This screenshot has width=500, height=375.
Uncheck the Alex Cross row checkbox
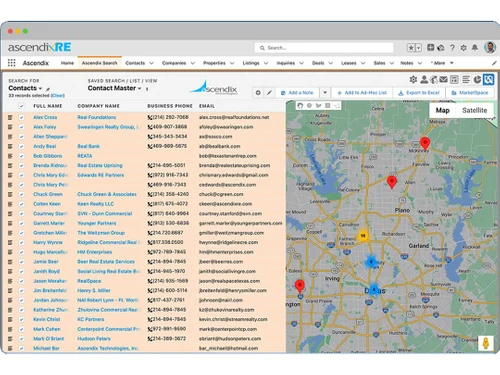tap(21, 117)
